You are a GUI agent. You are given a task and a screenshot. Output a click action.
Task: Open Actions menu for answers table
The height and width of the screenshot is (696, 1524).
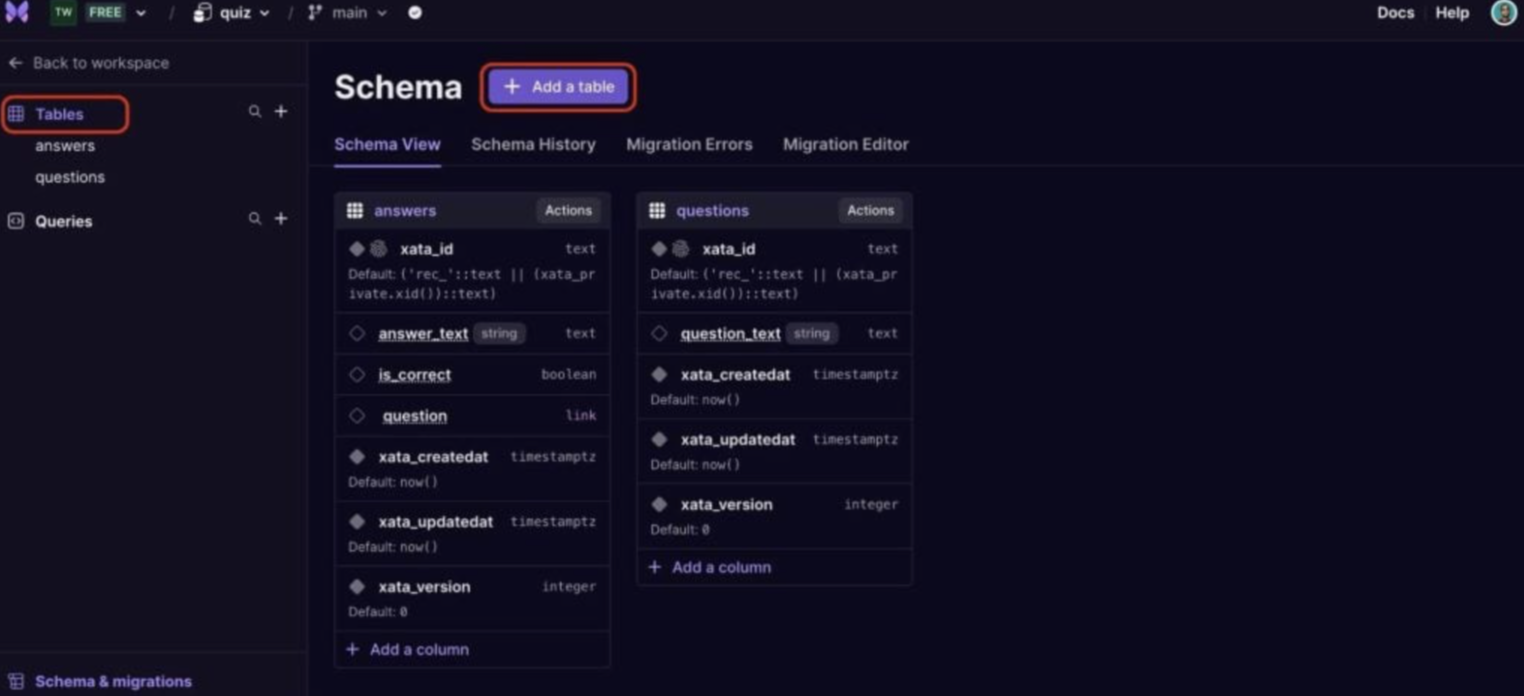click(x=568, y=211)
